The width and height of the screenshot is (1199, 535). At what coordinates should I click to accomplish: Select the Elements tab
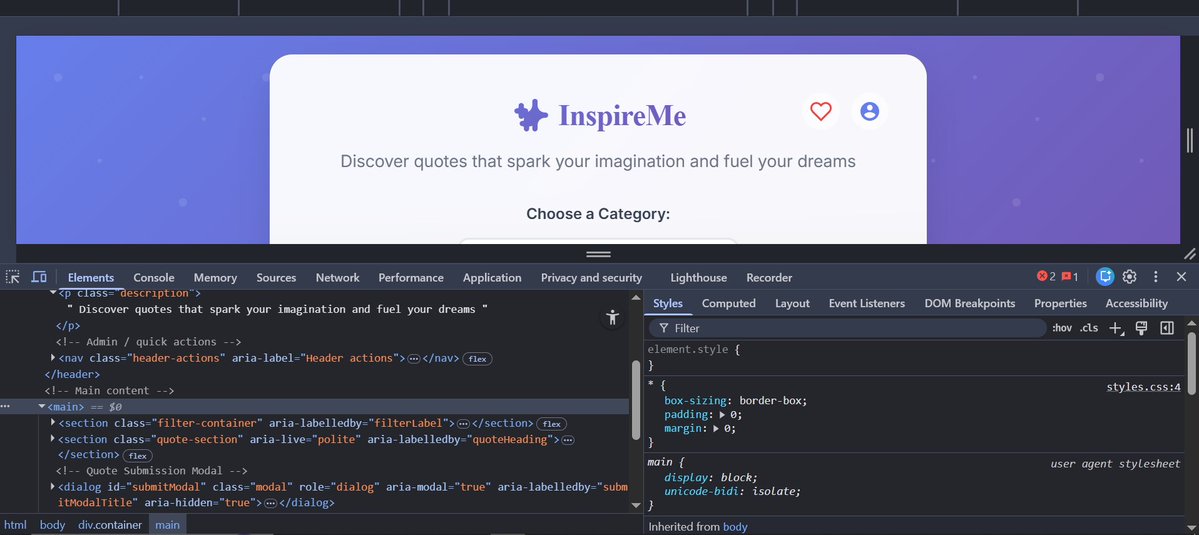90,277
